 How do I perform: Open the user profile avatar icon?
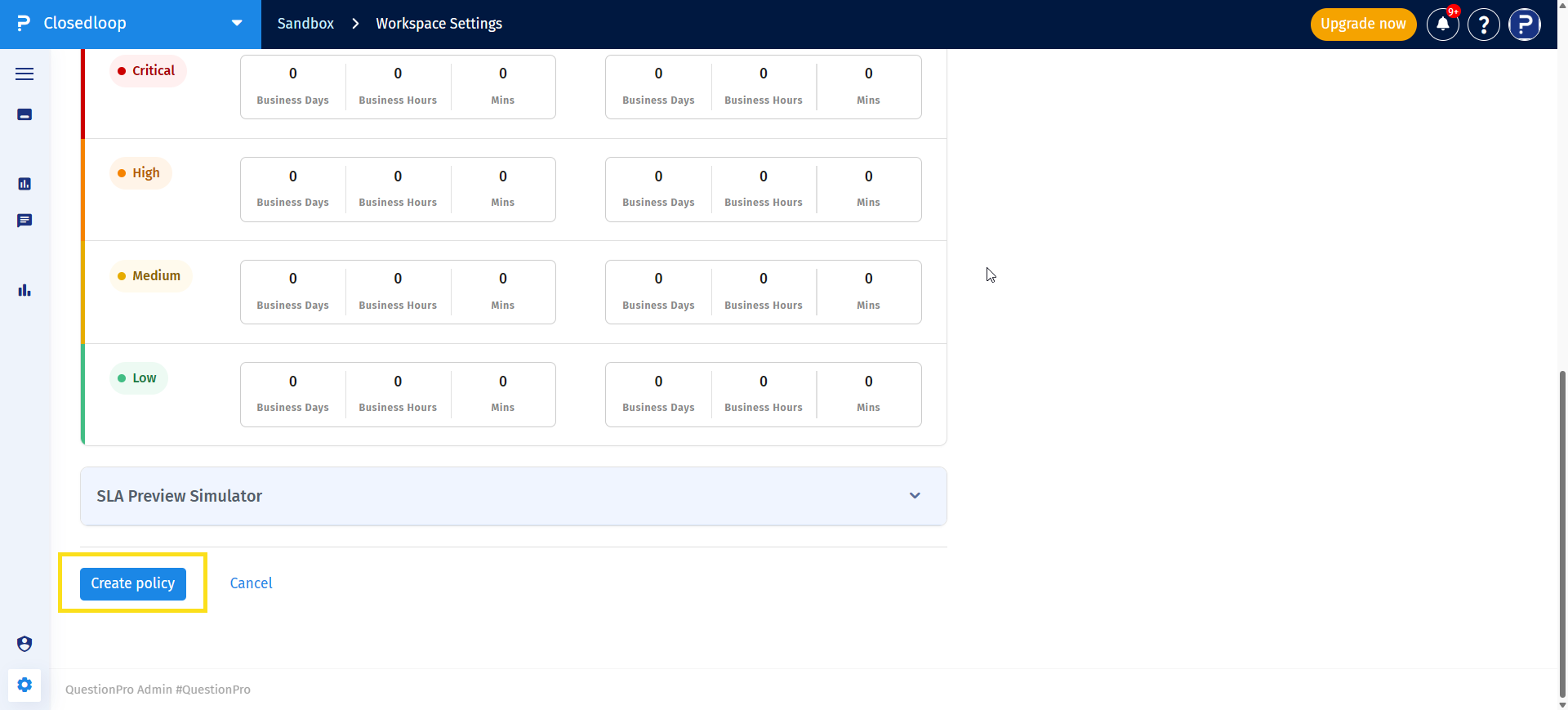point(1525,25)
